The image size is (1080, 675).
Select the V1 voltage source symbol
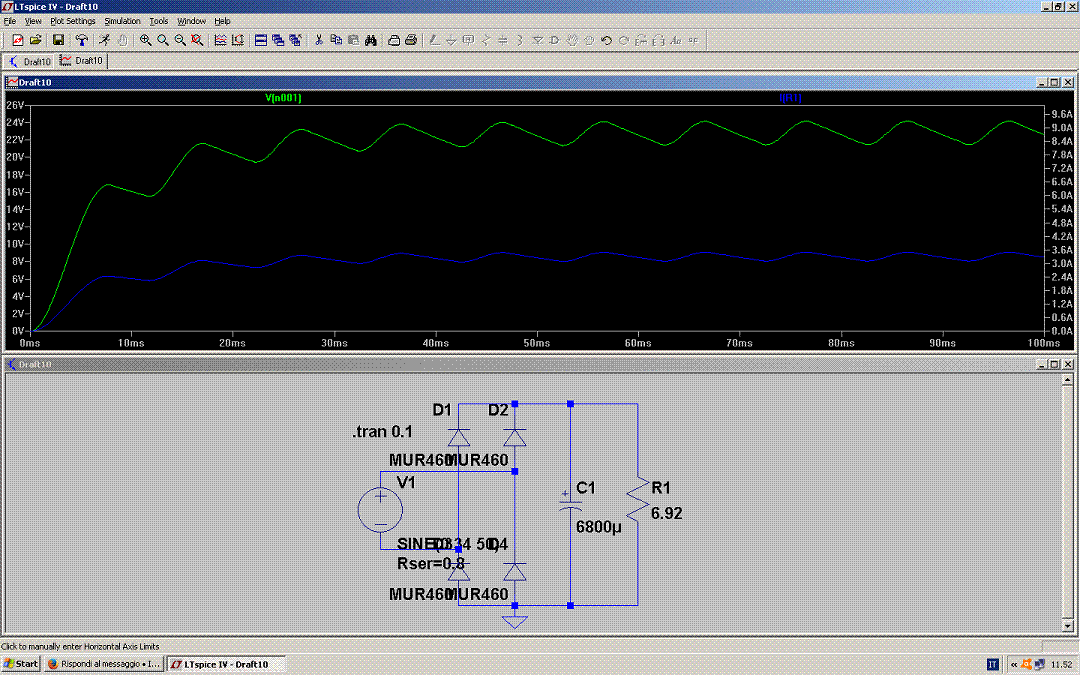tap(380, 509)
